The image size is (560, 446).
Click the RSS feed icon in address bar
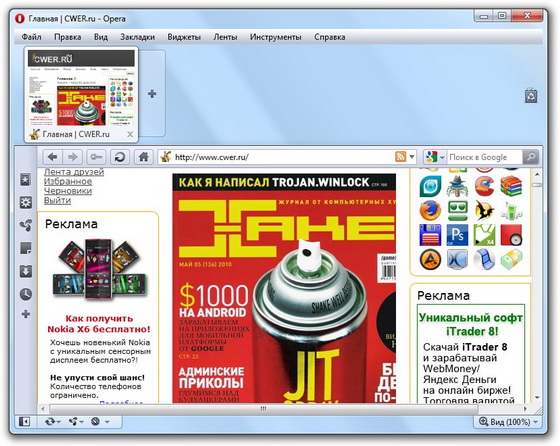pyautogui.click(x=400, y=157)
